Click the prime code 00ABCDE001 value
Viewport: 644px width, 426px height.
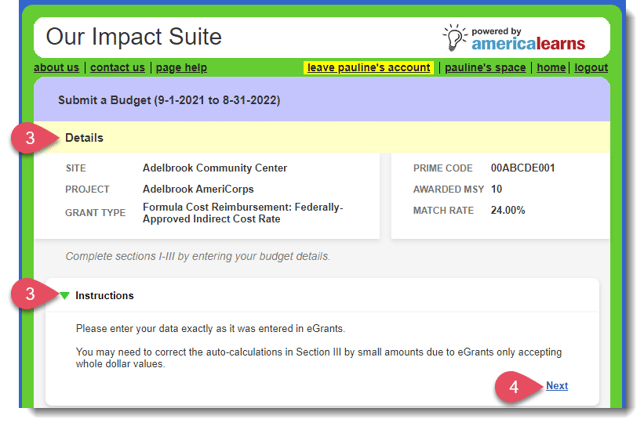click(x=522, y=168)
